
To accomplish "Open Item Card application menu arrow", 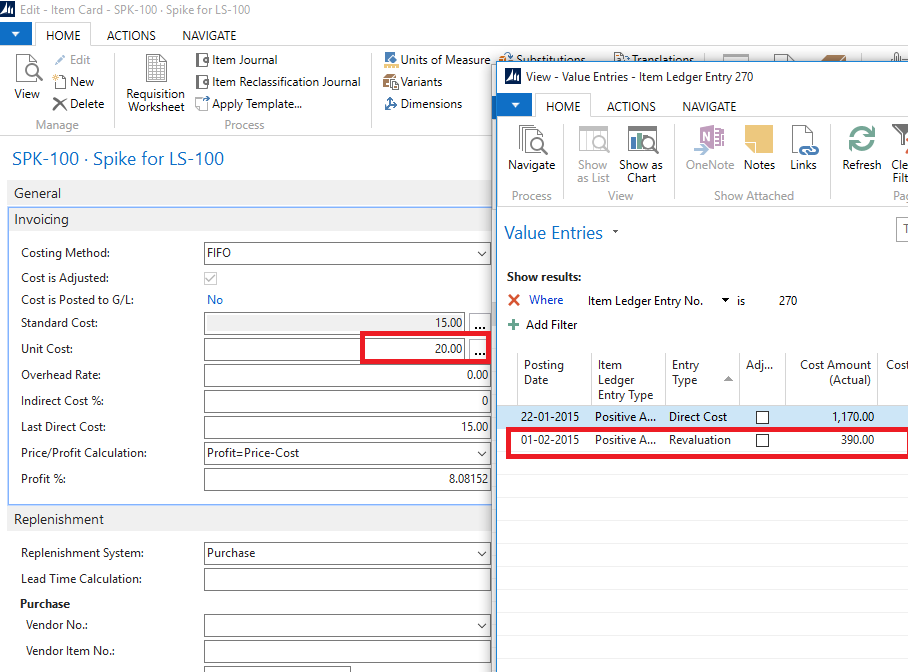I will point(16,34).
